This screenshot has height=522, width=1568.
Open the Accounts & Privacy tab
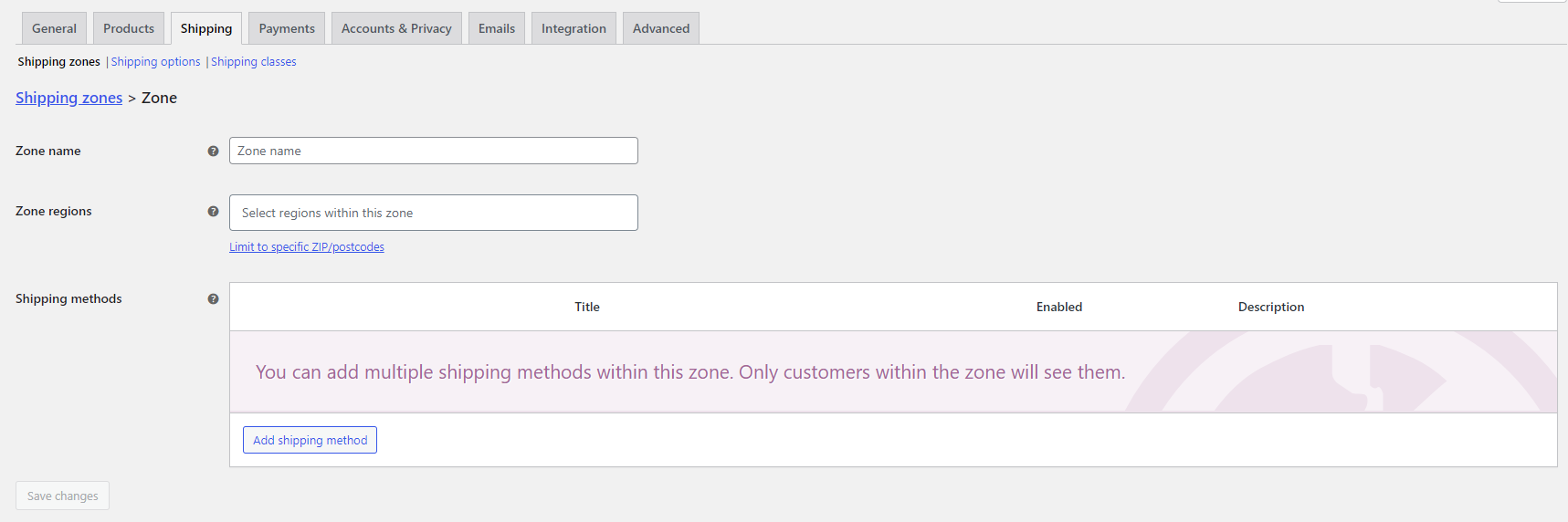tap(396, 28)
